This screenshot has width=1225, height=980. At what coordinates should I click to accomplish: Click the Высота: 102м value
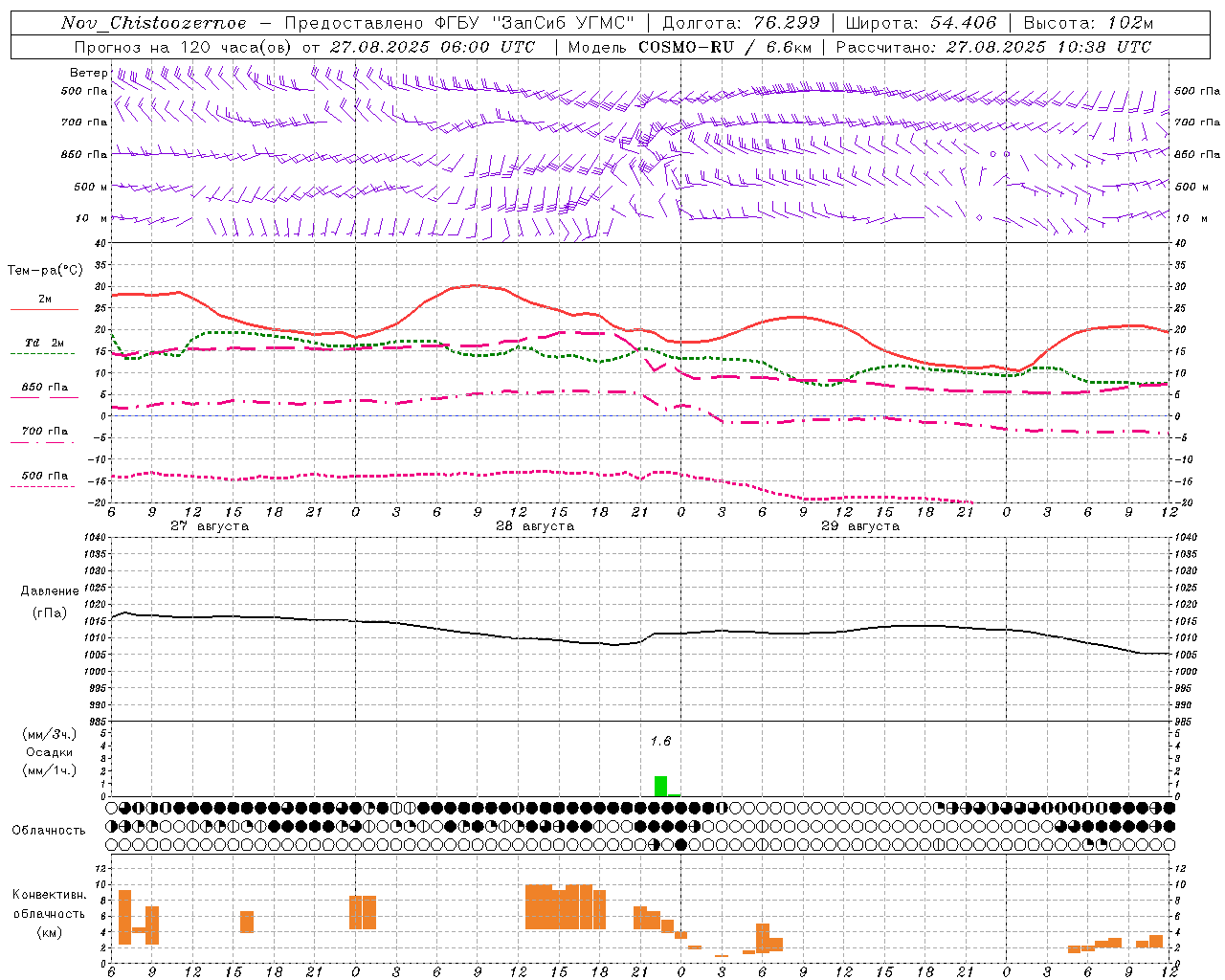1088,23
